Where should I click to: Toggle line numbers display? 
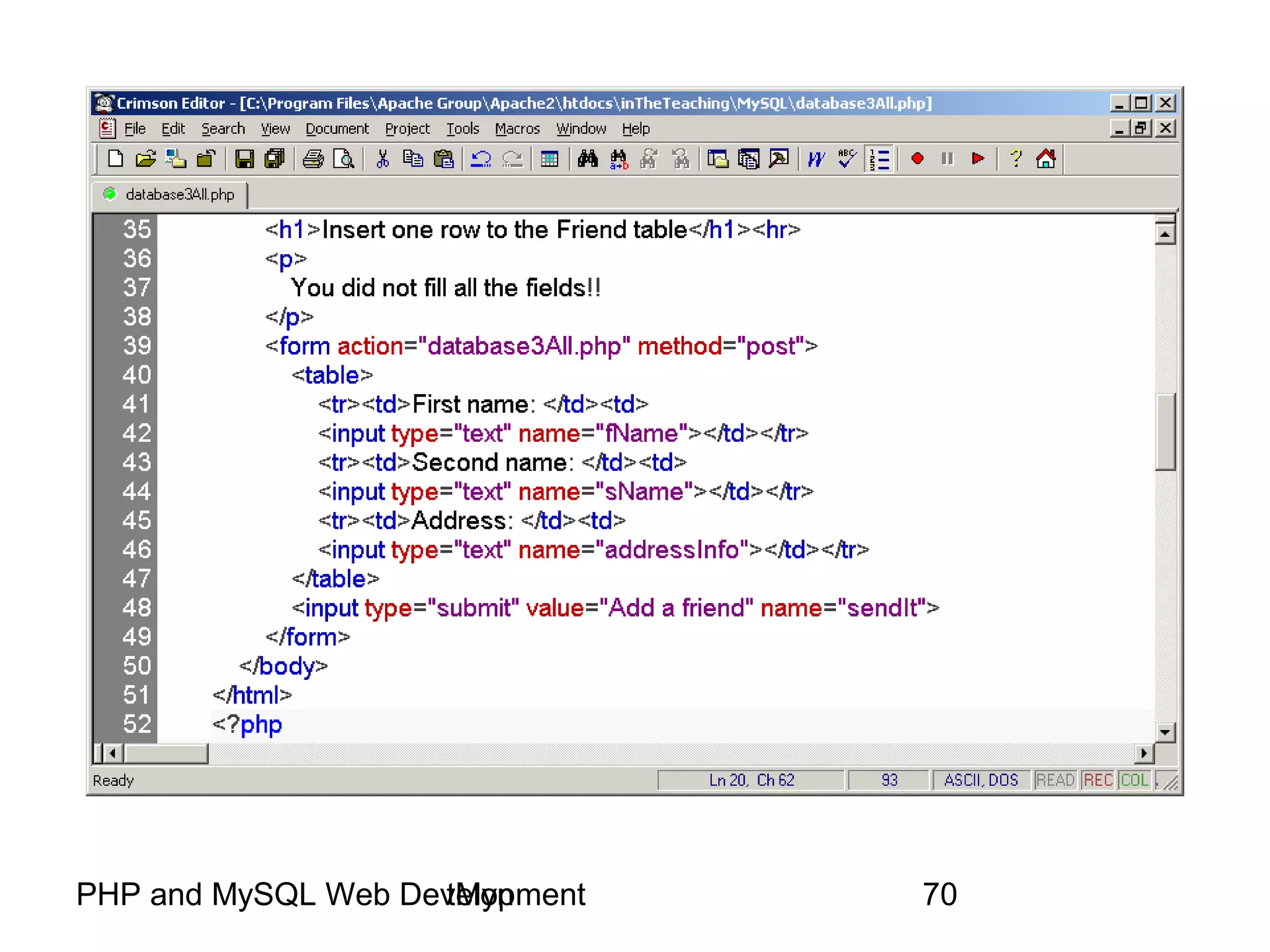(x=879, y=159)
